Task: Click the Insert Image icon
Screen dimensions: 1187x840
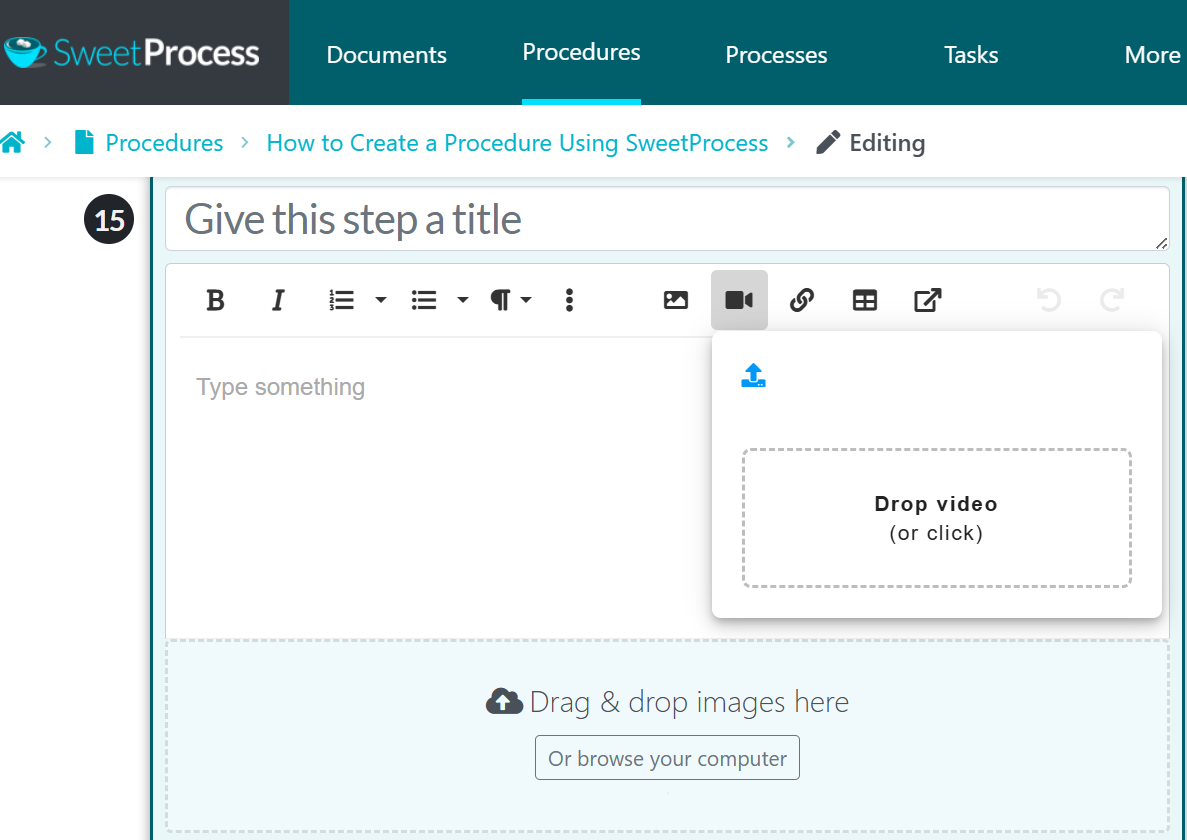Action: pos(676,300)
